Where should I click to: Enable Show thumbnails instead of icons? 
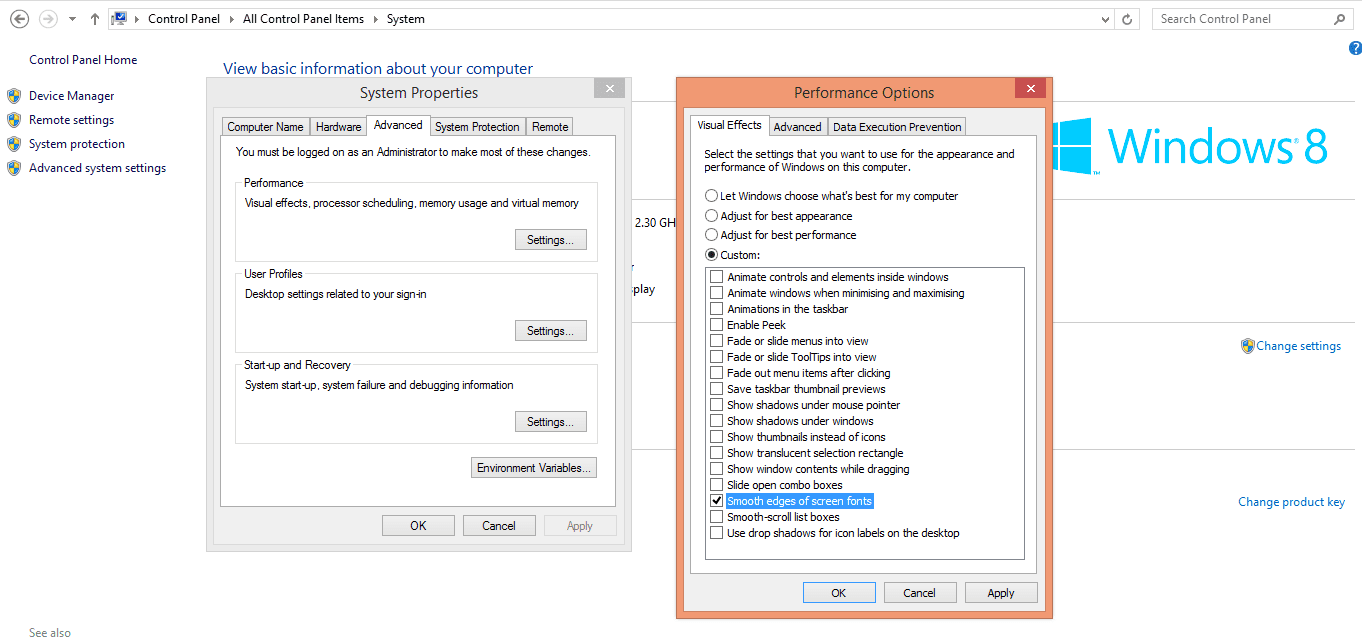(x=716, y=437)
